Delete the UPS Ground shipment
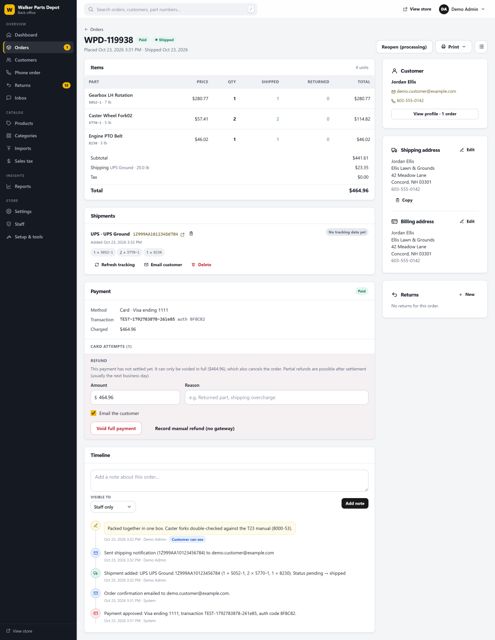Viewport: 495px width, 640px height. click(x=201, y=264)
